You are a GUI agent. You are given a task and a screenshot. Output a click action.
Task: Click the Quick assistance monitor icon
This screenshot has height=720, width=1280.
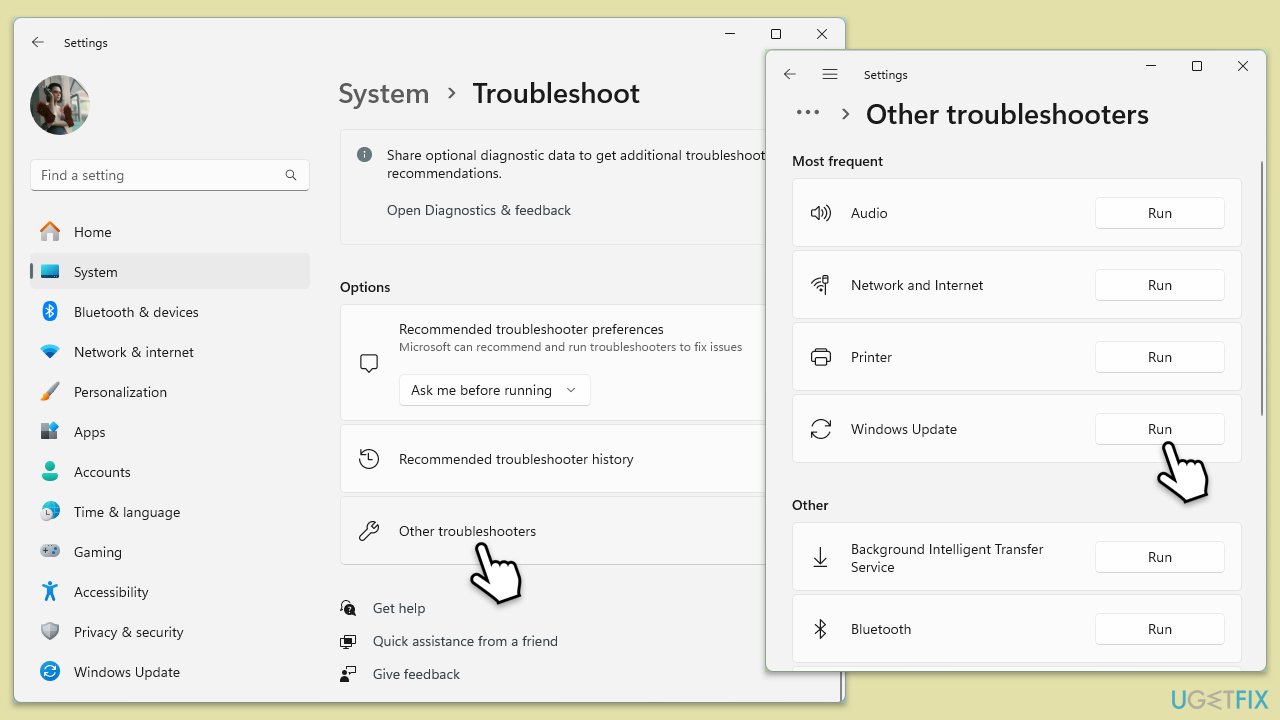[348, 641]
